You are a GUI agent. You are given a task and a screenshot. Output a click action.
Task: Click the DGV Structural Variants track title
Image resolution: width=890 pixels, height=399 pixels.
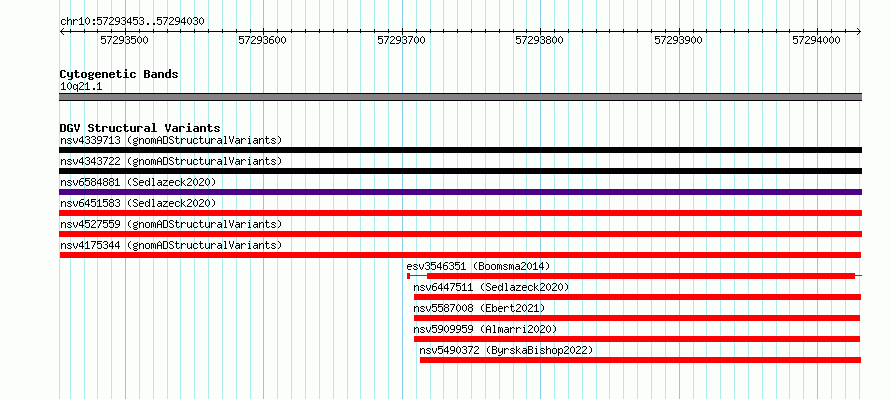tap(140, 128)
